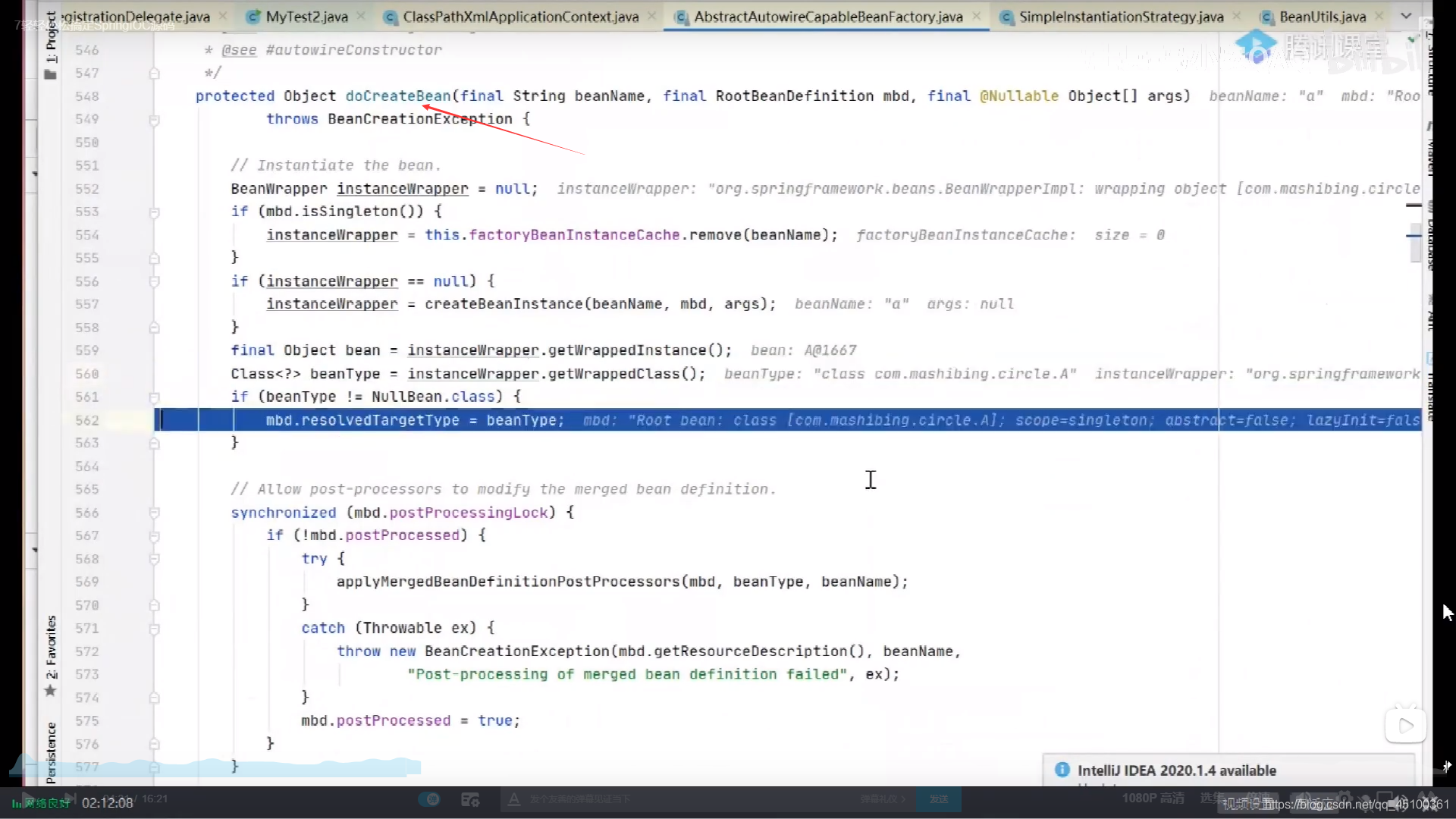This screenshot has height=819, width=1456.
Task: Click the Favorites star icon
Action: coord(50,690)
